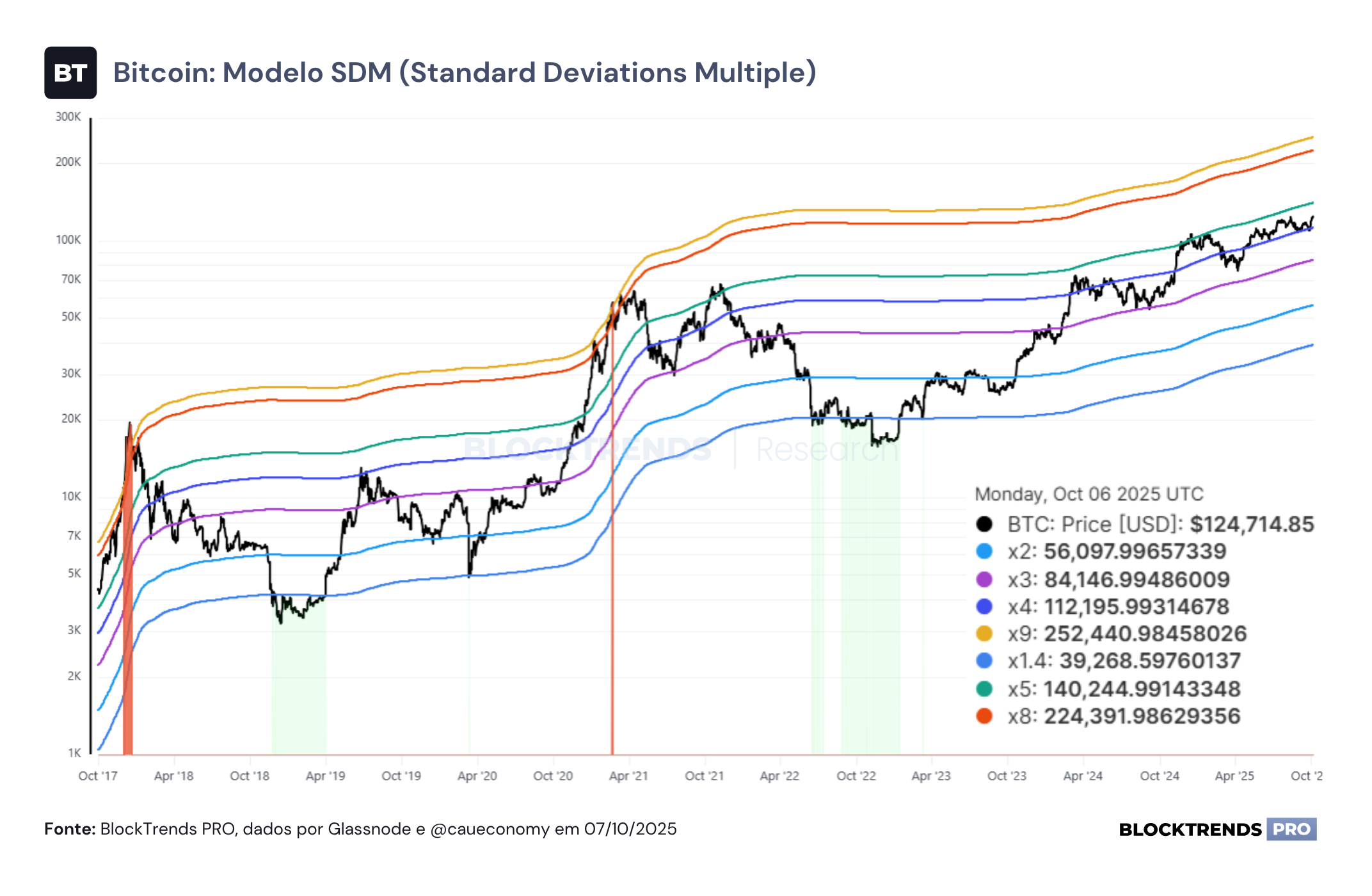Click the BTC price value $124,714.85
The height and width of the screenshot is (896, 1372).
[x=1252, y=524]
